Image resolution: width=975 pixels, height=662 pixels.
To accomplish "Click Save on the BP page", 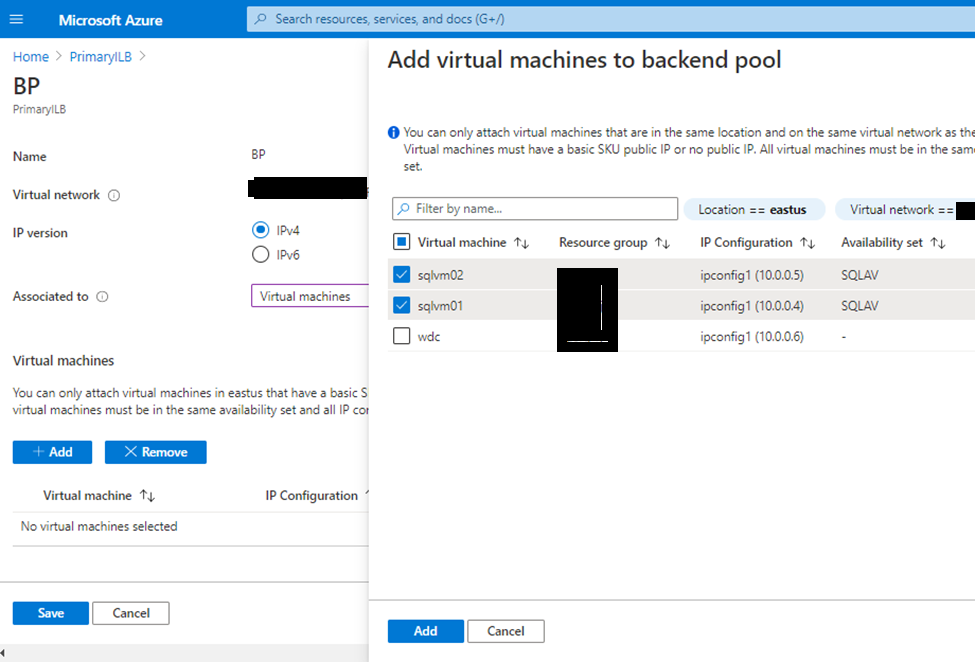I will [x=50, y=613].
